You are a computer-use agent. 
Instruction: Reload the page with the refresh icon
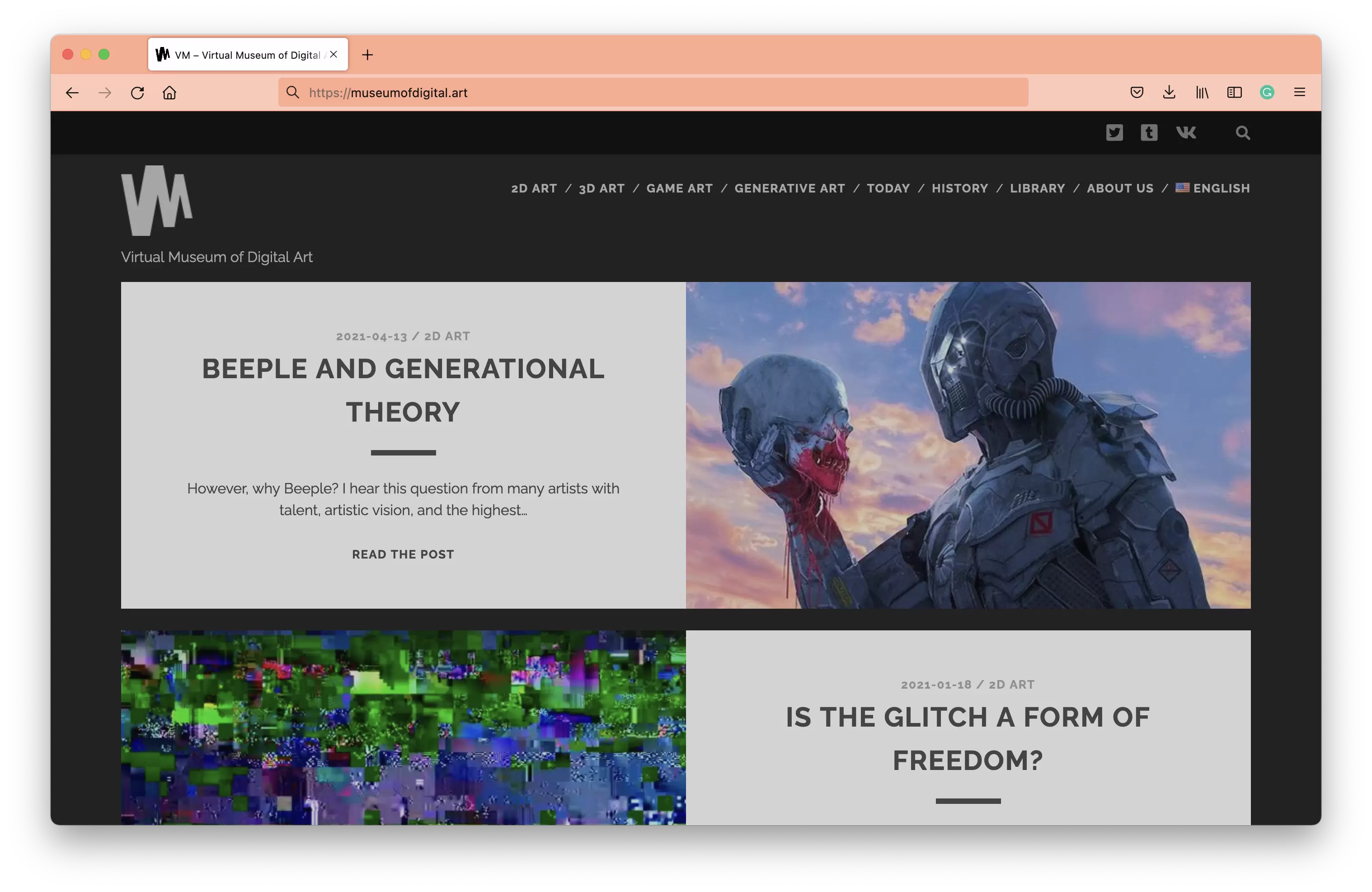point(137,93)
